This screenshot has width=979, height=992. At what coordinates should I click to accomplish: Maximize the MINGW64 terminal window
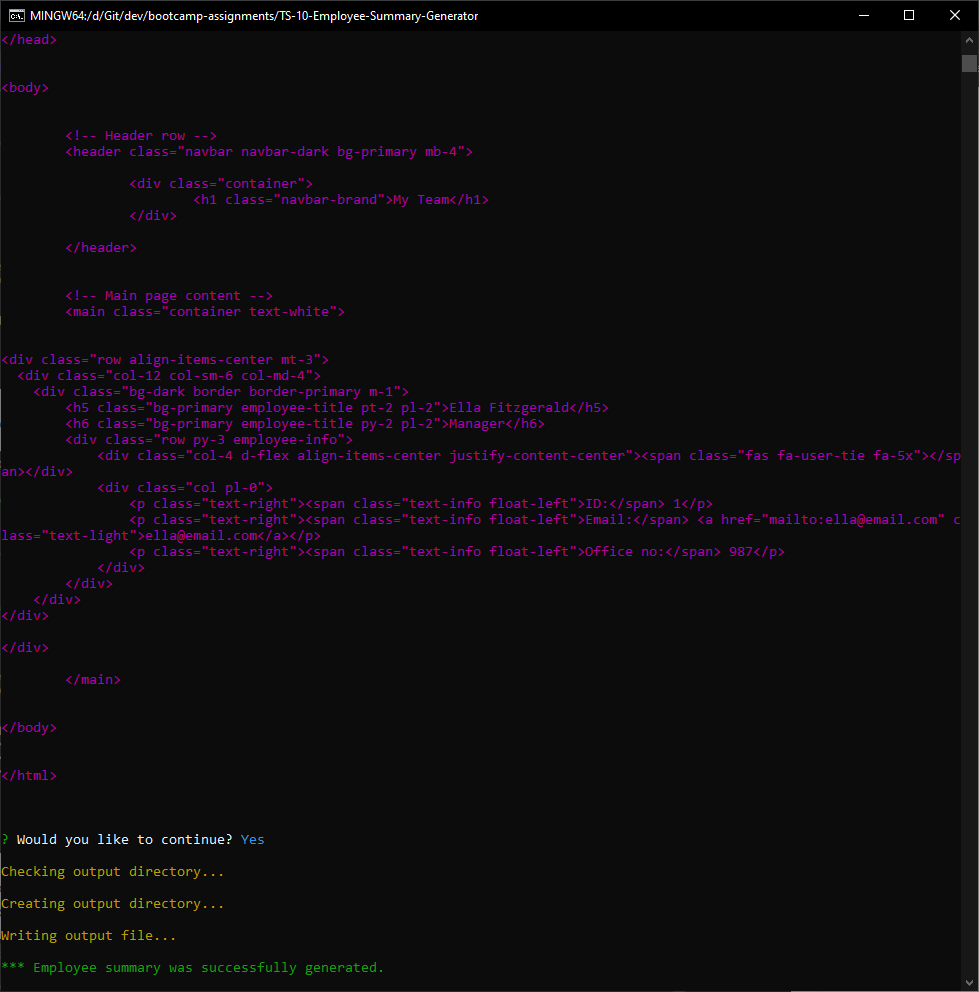point(908,15)
